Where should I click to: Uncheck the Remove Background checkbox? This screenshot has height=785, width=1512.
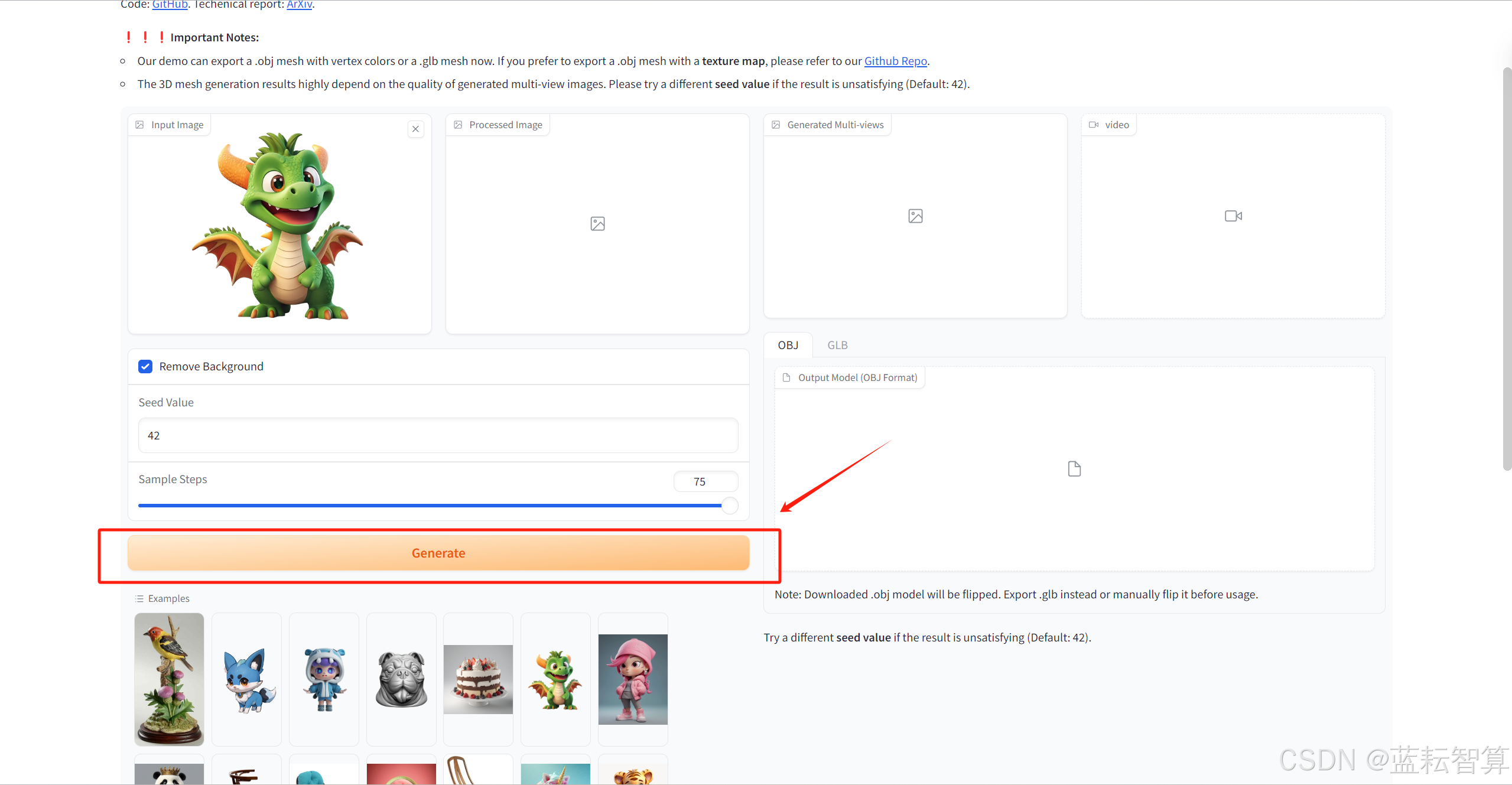click(145, 366)
